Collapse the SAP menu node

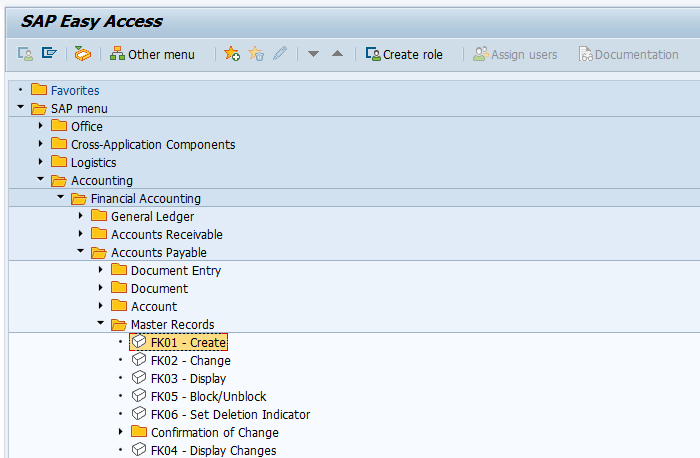click(20, 107)
